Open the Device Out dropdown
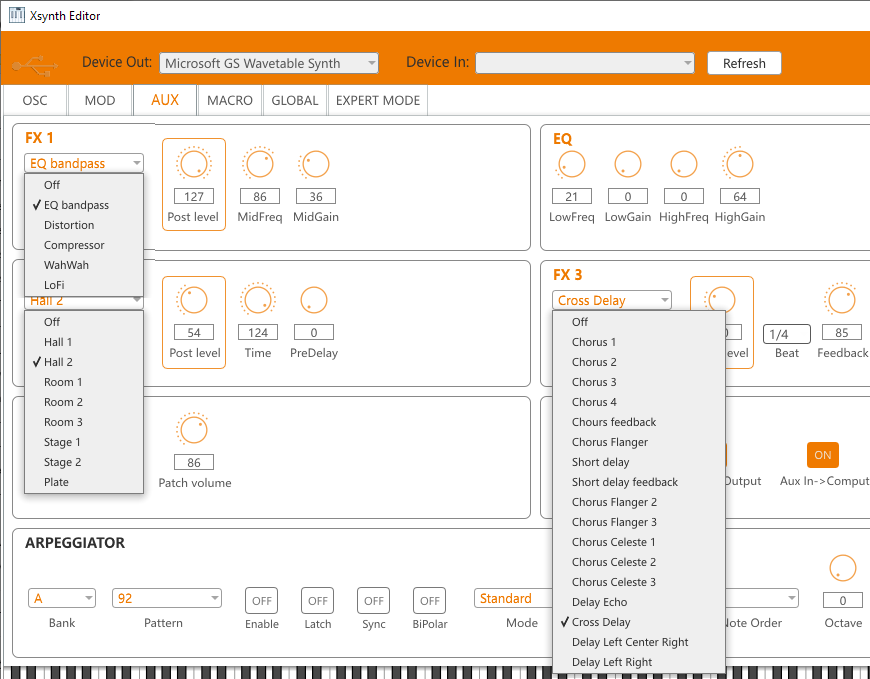The width and height of the screenshot is (870, 679). (x=269, y=63)
